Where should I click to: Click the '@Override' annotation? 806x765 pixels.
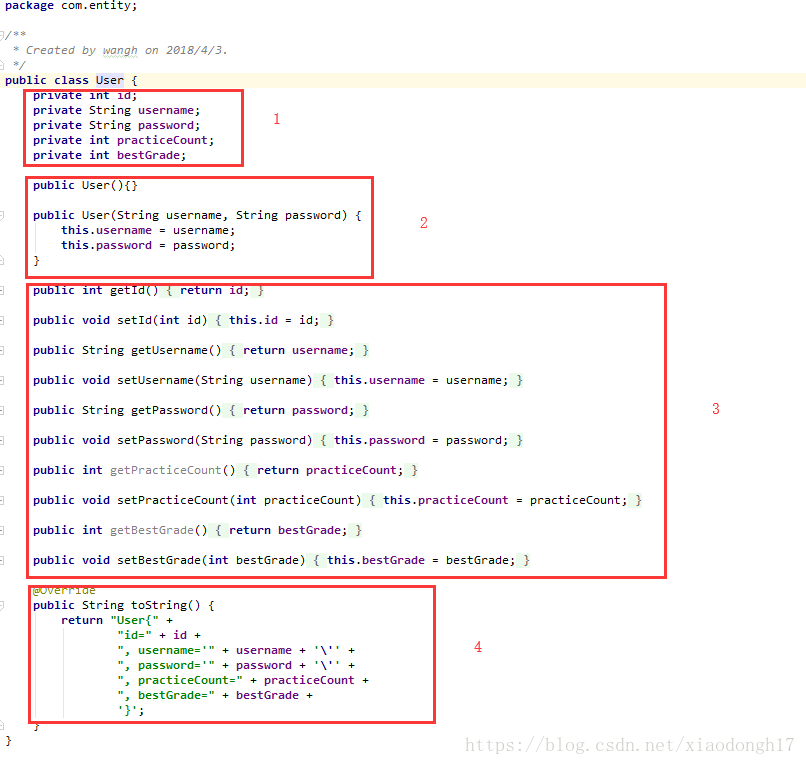[x=64, y=590]
